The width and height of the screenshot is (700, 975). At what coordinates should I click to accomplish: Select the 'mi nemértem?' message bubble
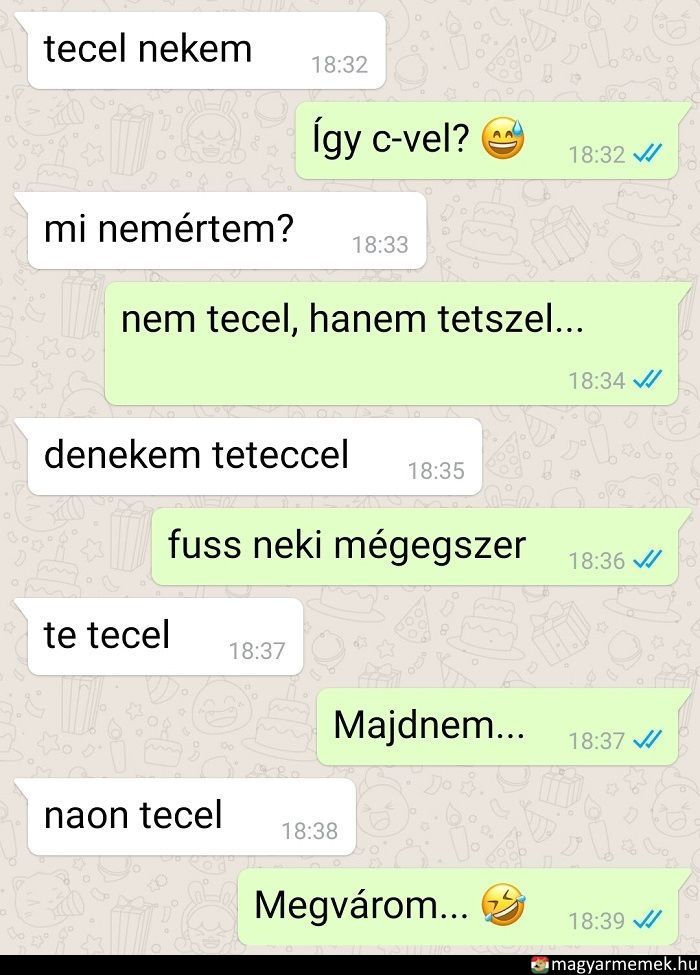tap(227, 231)
